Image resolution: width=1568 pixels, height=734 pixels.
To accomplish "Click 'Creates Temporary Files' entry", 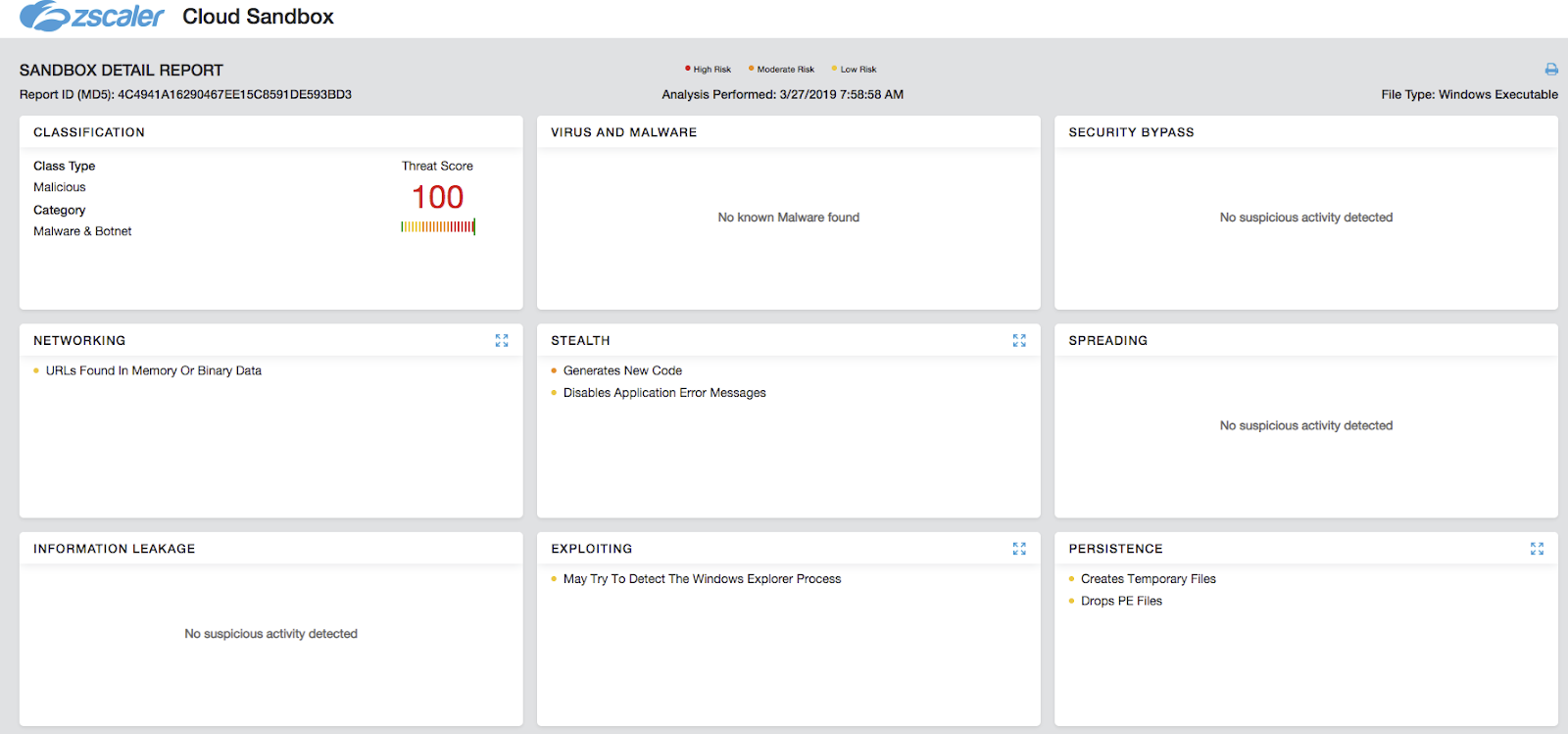I will pos(1148,579).
